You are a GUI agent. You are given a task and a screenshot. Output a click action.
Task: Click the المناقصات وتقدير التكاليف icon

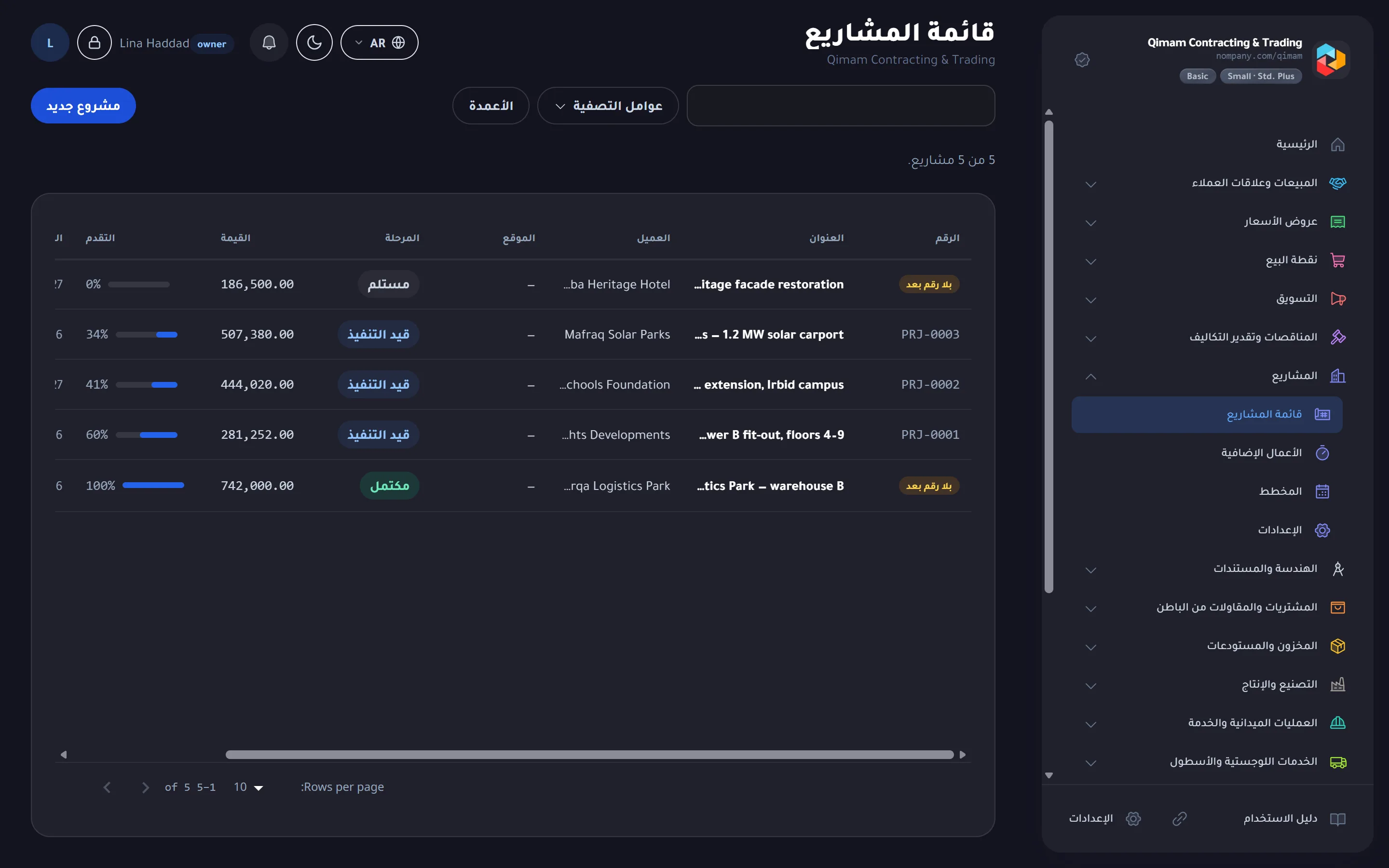click(1337, 338)
